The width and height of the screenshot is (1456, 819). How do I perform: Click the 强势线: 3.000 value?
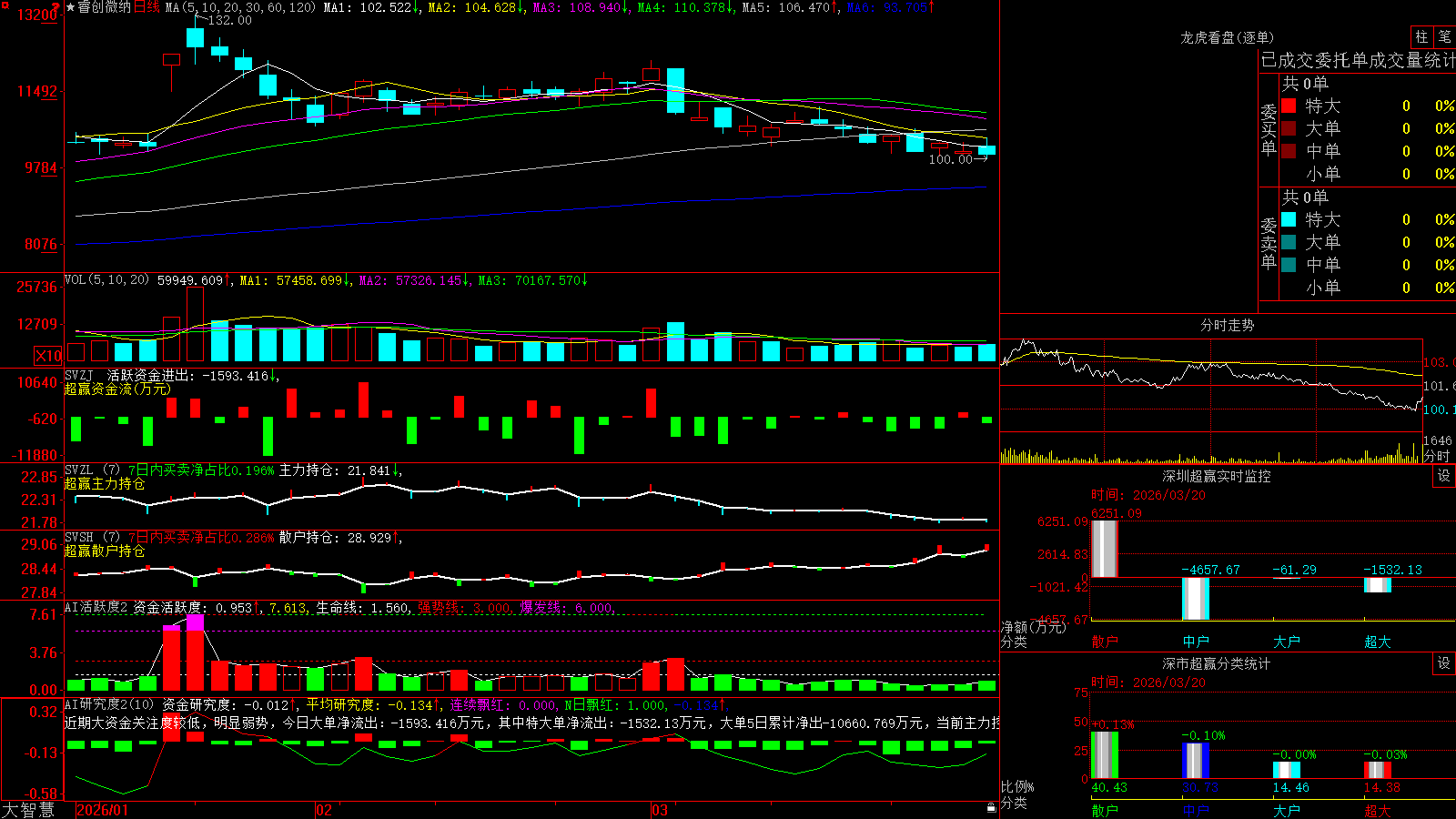click(465, 607)
